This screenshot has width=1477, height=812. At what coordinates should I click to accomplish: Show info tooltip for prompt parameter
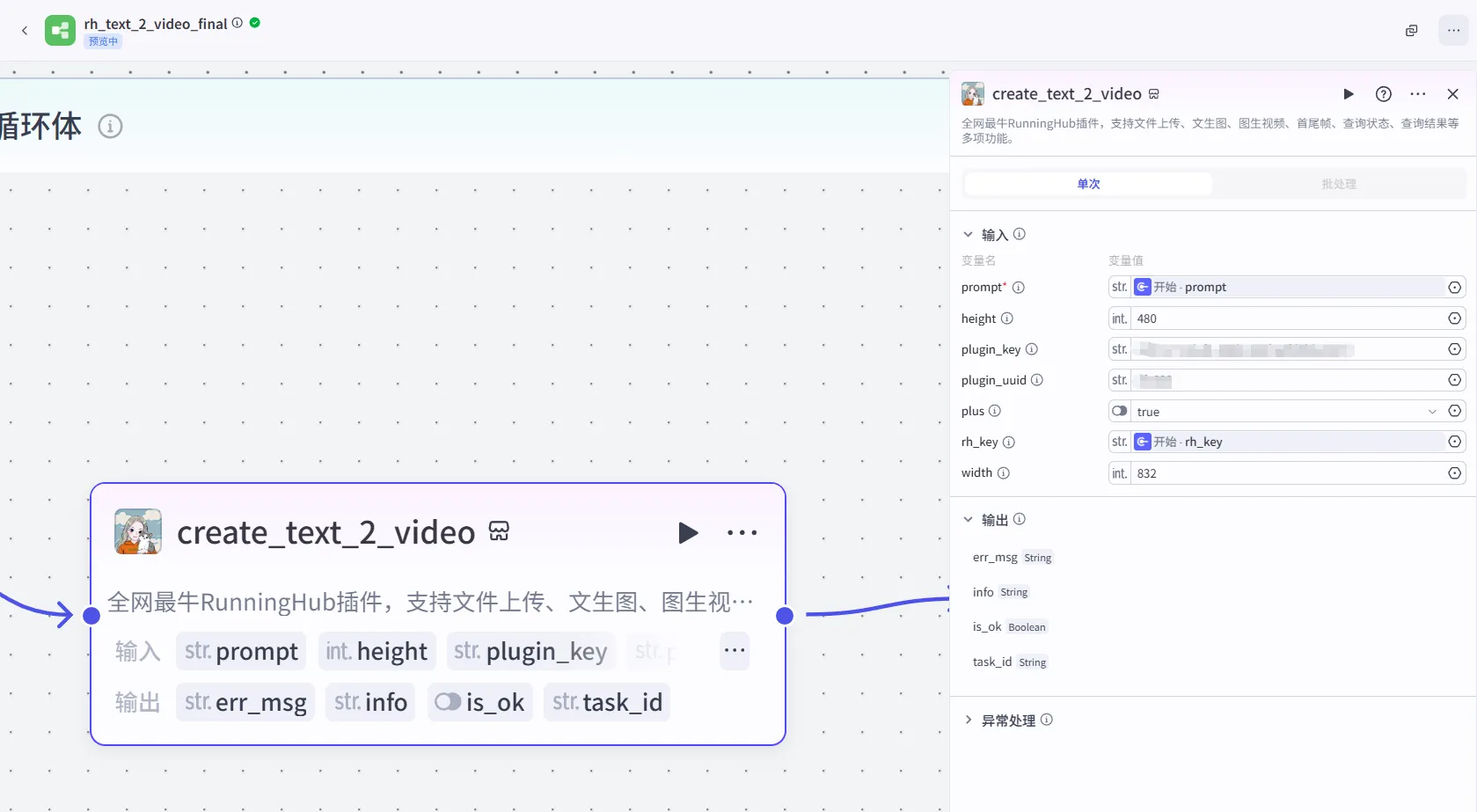(x=1019, y=288)
